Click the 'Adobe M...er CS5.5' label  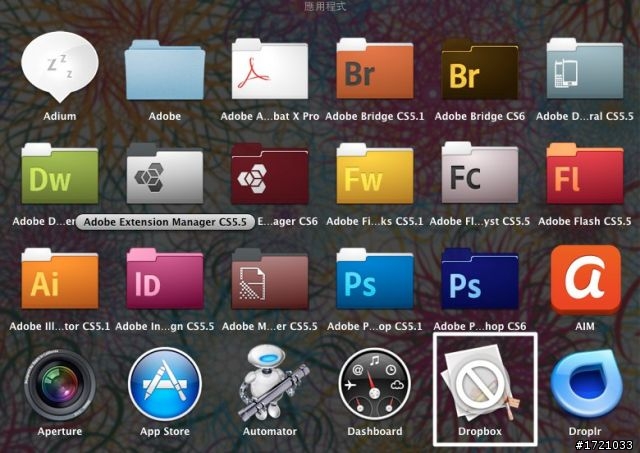[269, 326]
